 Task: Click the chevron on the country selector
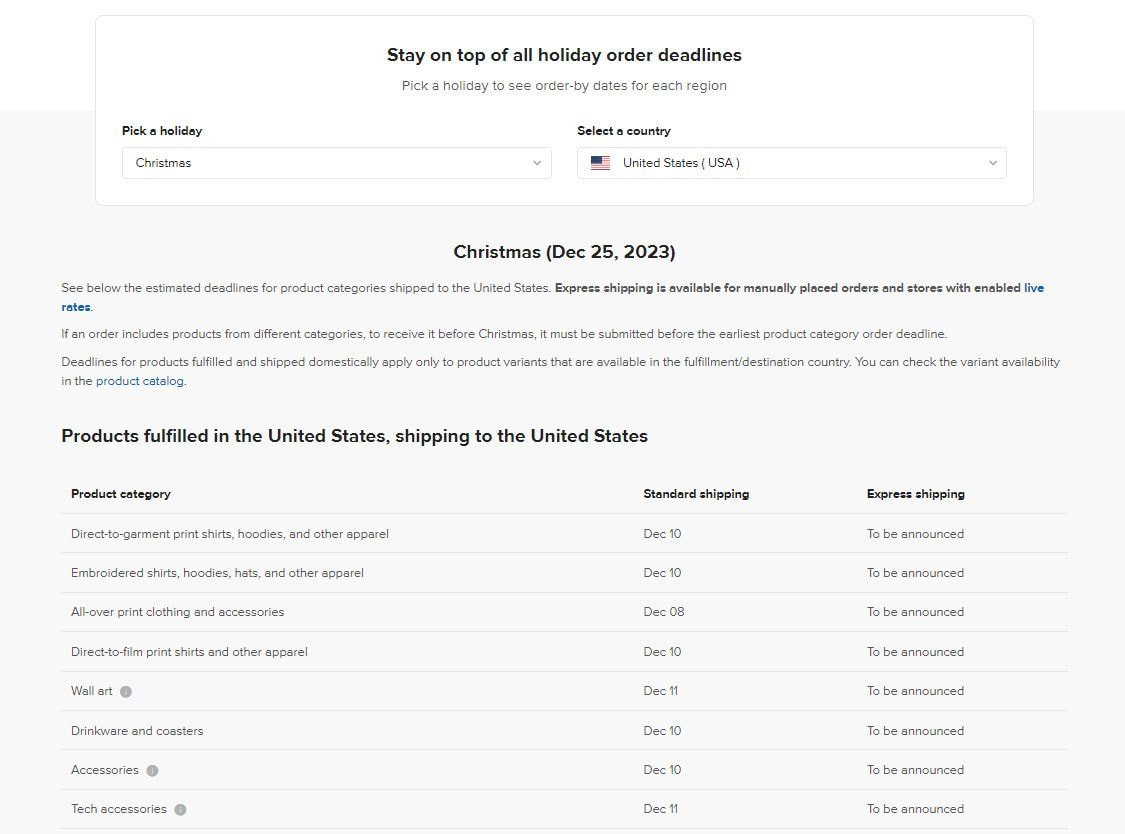pos(992,163)
